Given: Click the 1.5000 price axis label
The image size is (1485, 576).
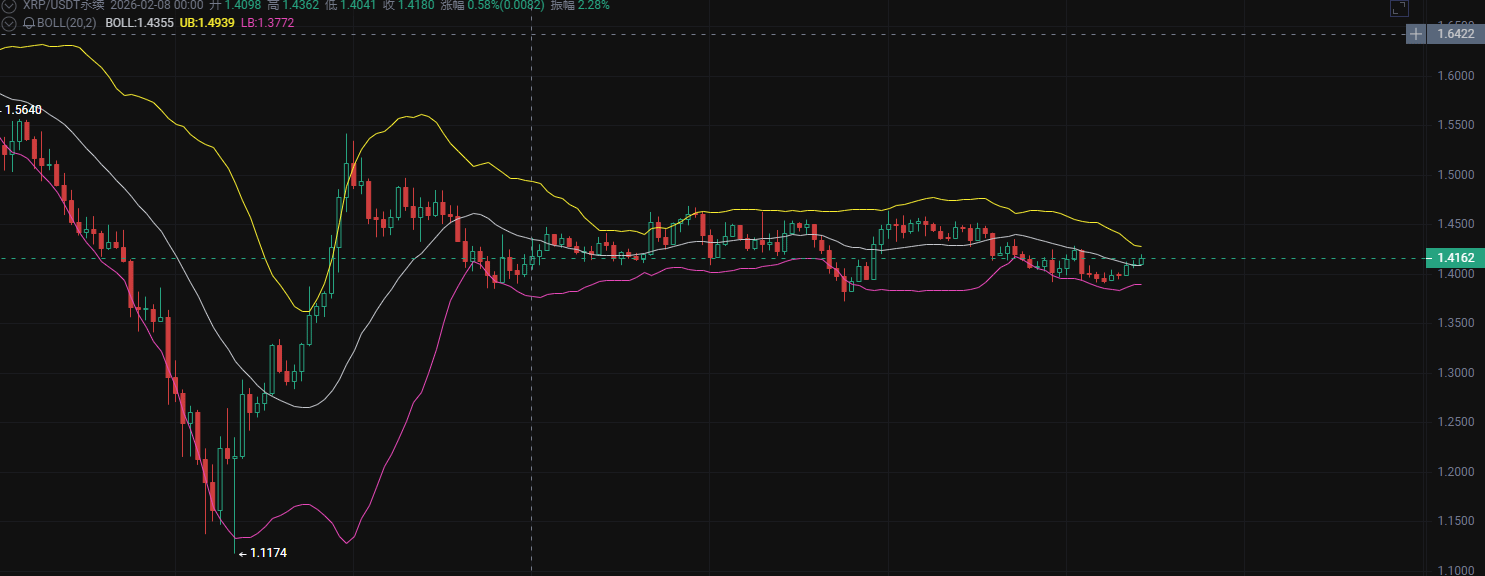Looking at the screenshot, I should 1456,175.
